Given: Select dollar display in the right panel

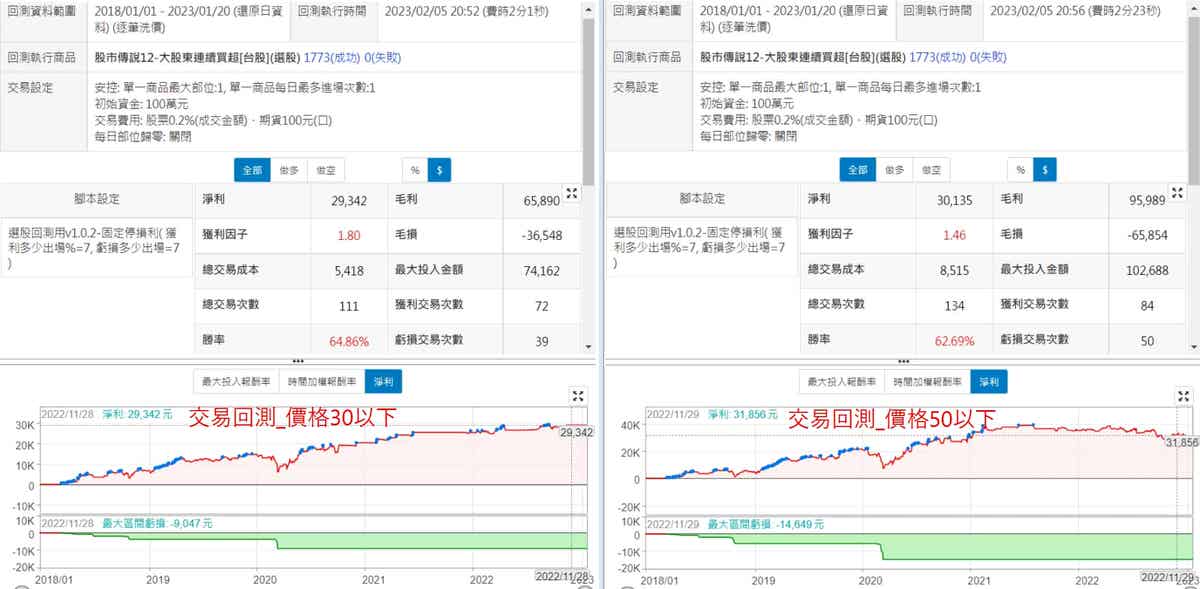Looking at the screenshot, I should [1046, 170].
